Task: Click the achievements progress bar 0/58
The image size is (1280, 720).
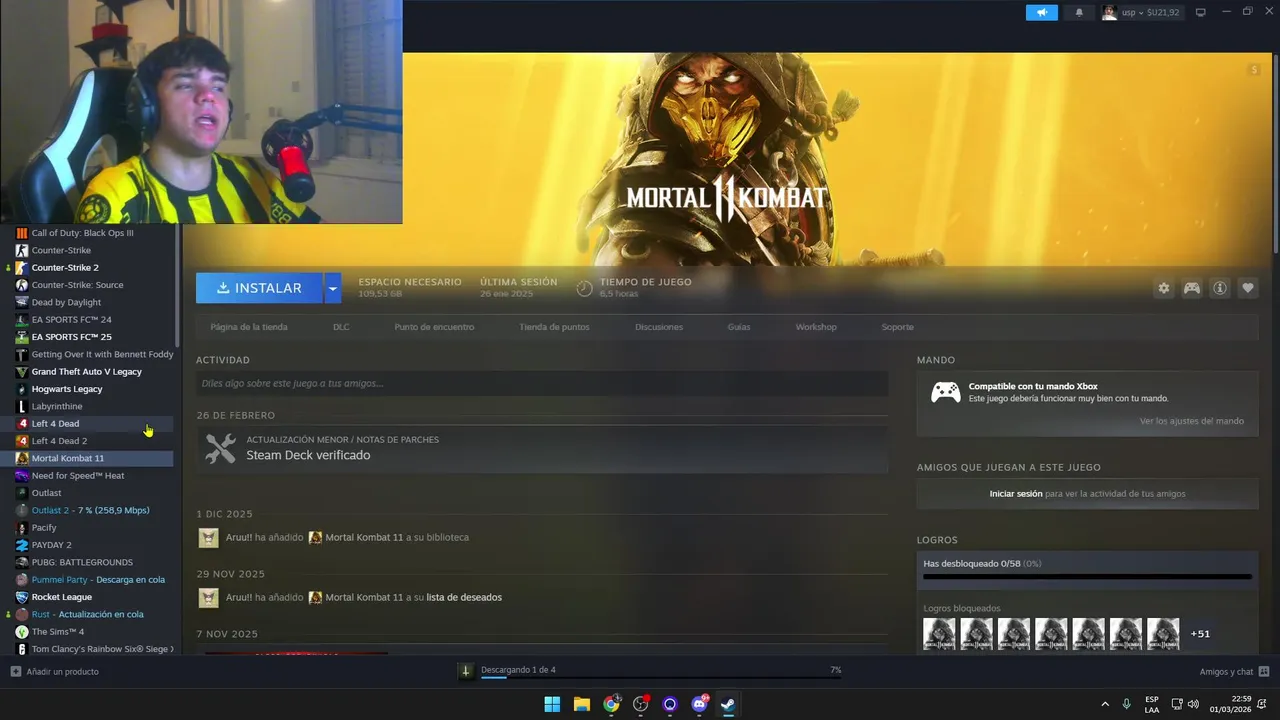Action: pyautogui.click(x=1087, y=577)
